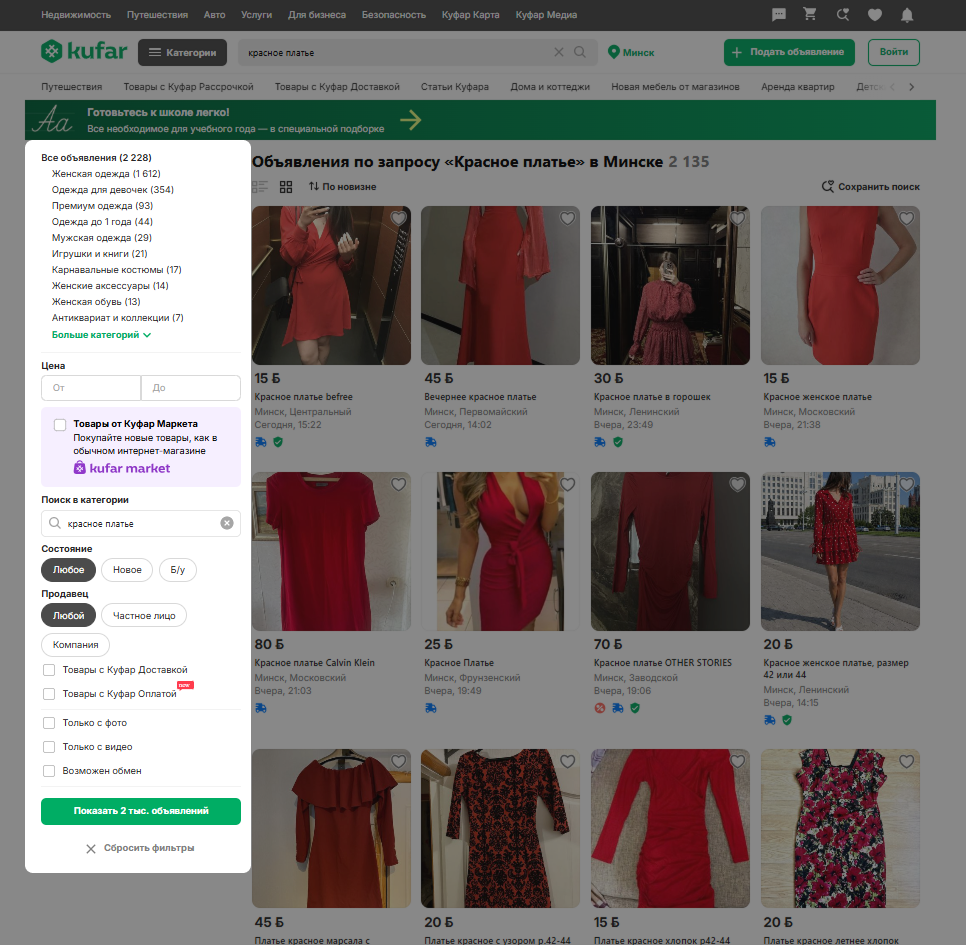Click the green banner arrow

point(411,120)
